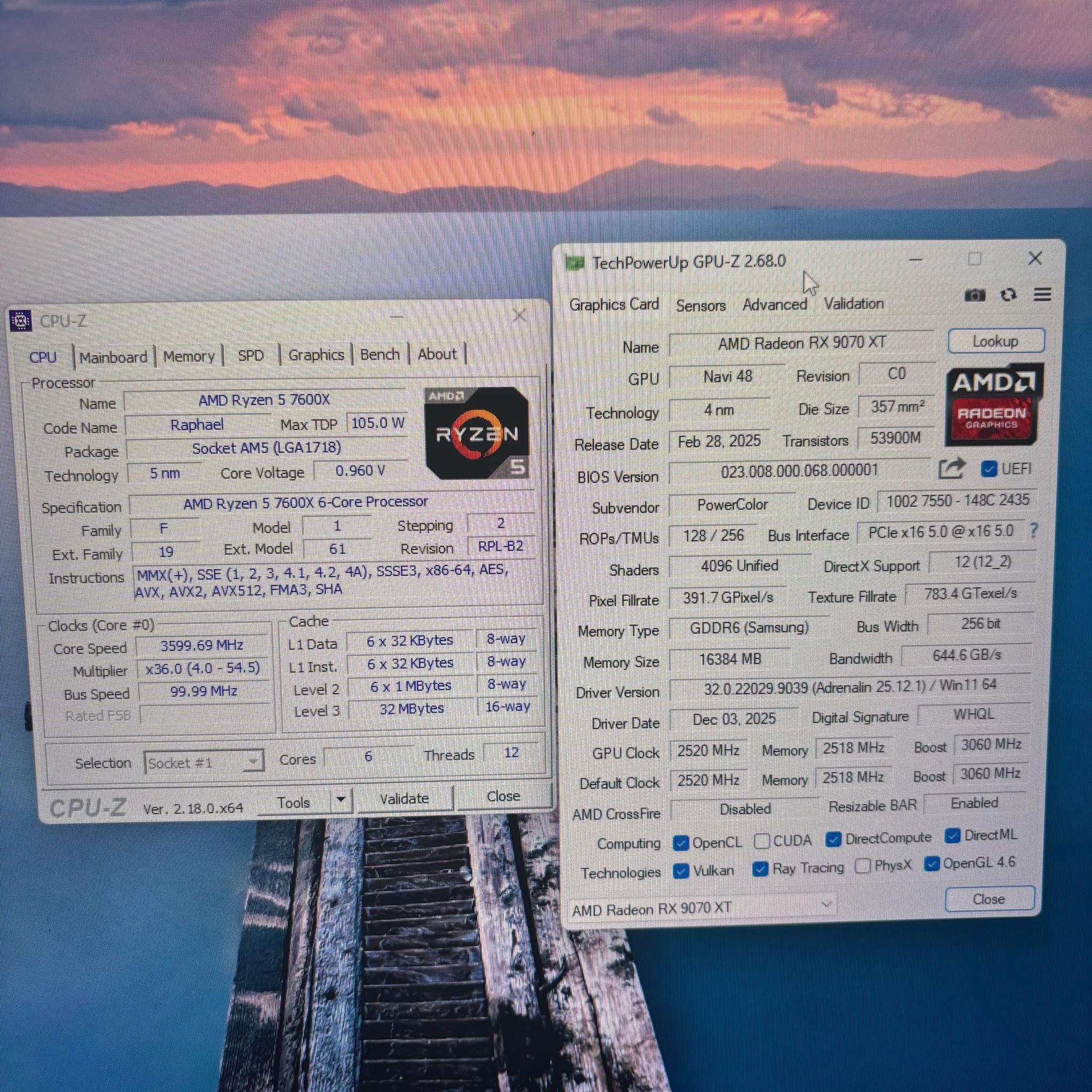Click the Code Name Raphael value
Image resolution: width=1092 pixels, height=1092 pixels.
click(x=197, y=425)
